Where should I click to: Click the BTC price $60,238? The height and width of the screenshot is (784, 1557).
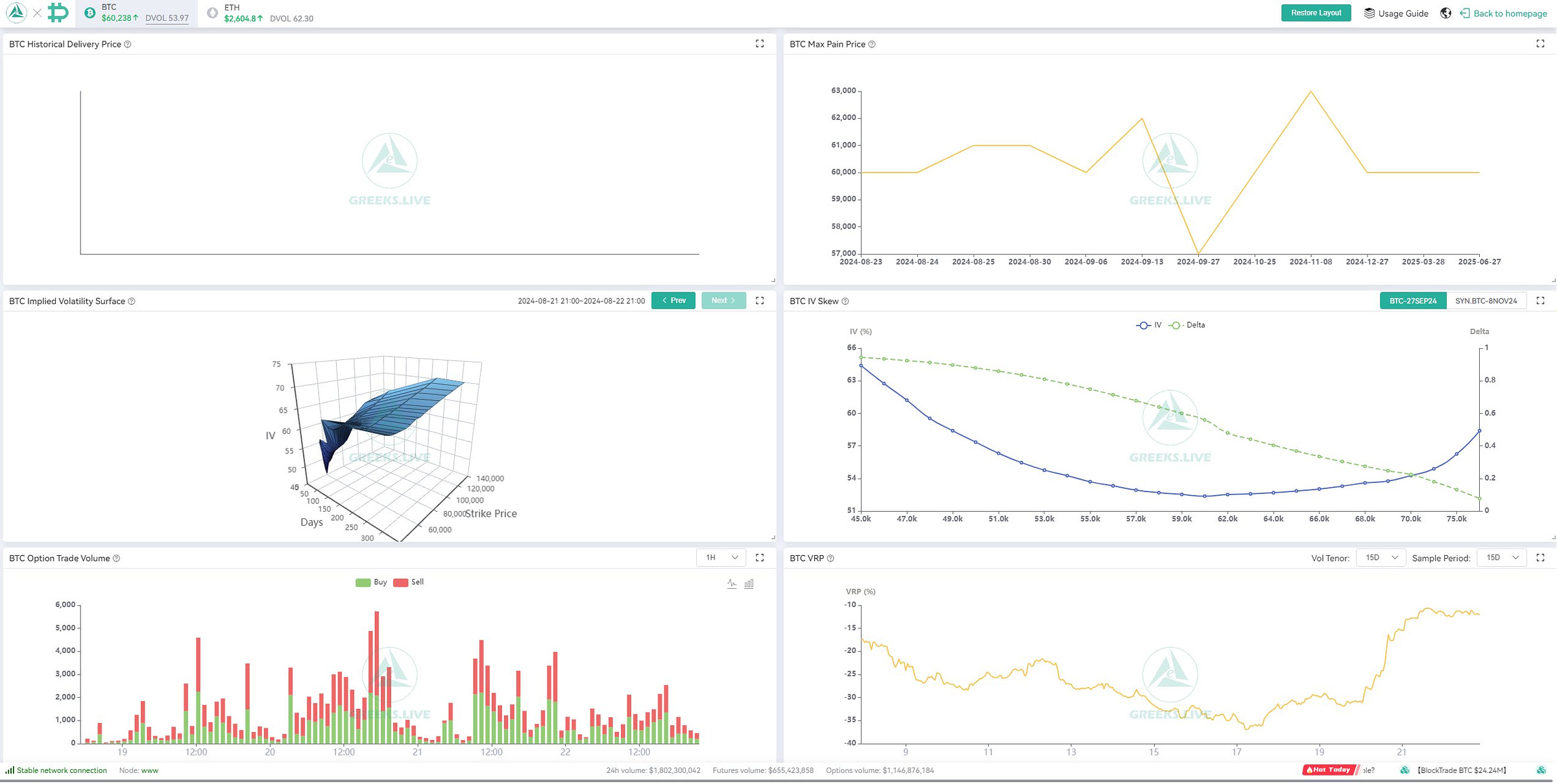coord(119,18)
